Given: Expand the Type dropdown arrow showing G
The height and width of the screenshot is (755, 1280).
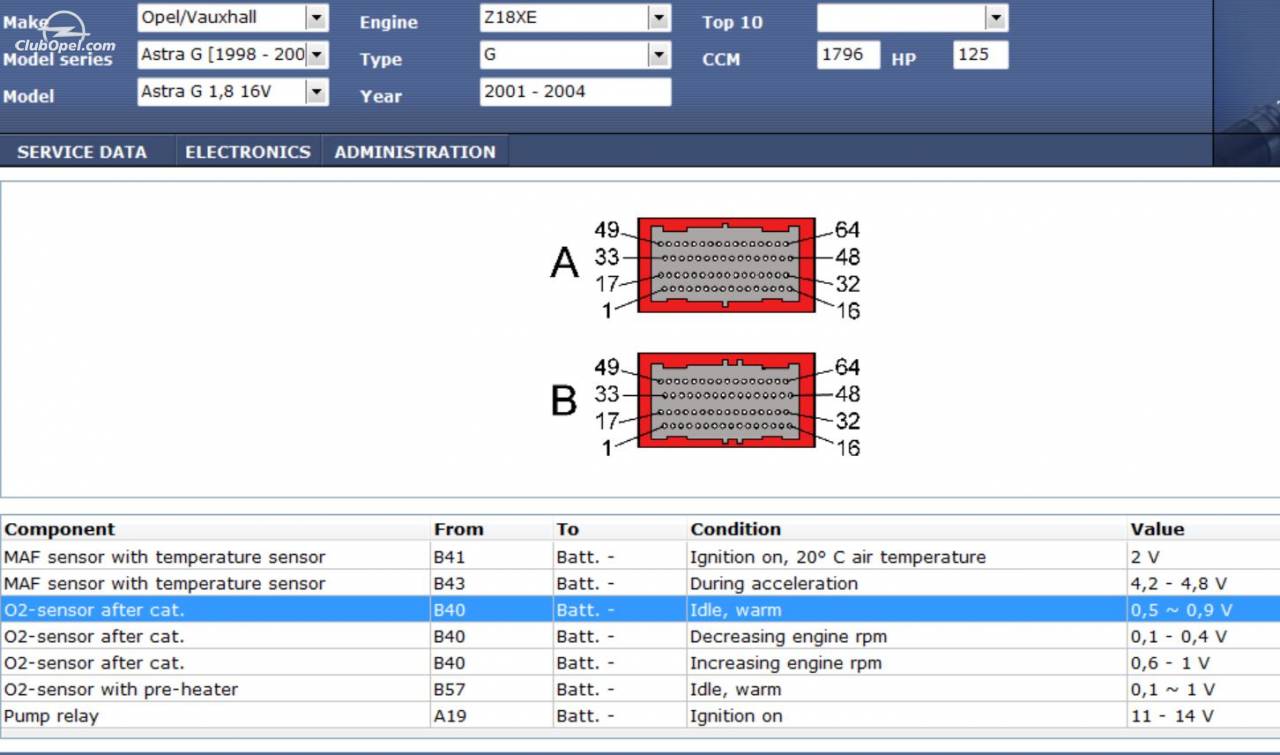Looking at the screenshot, I should click(x=659, y=55).
